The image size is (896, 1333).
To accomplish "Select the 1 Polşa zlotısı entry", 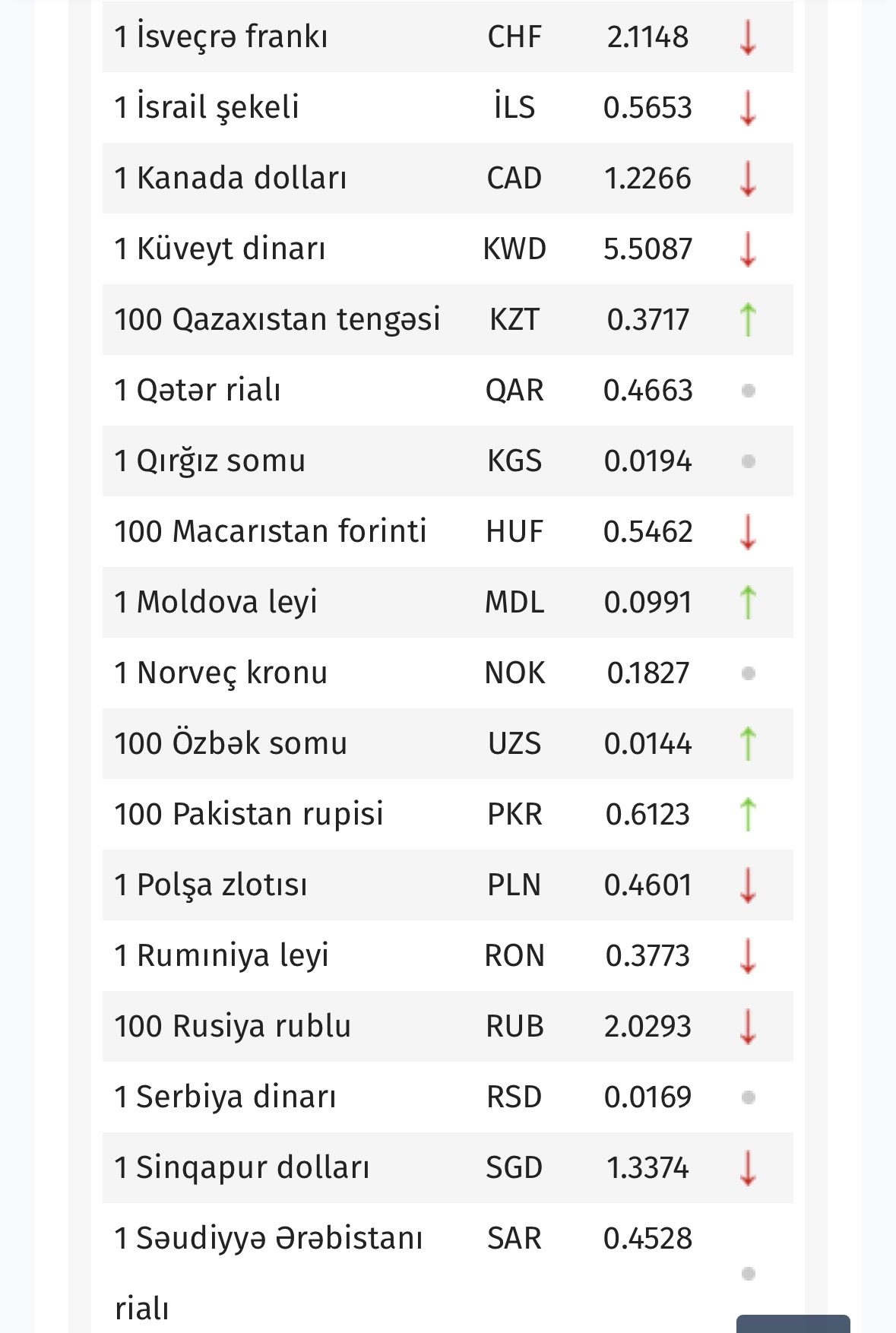I will coord(448,885).
